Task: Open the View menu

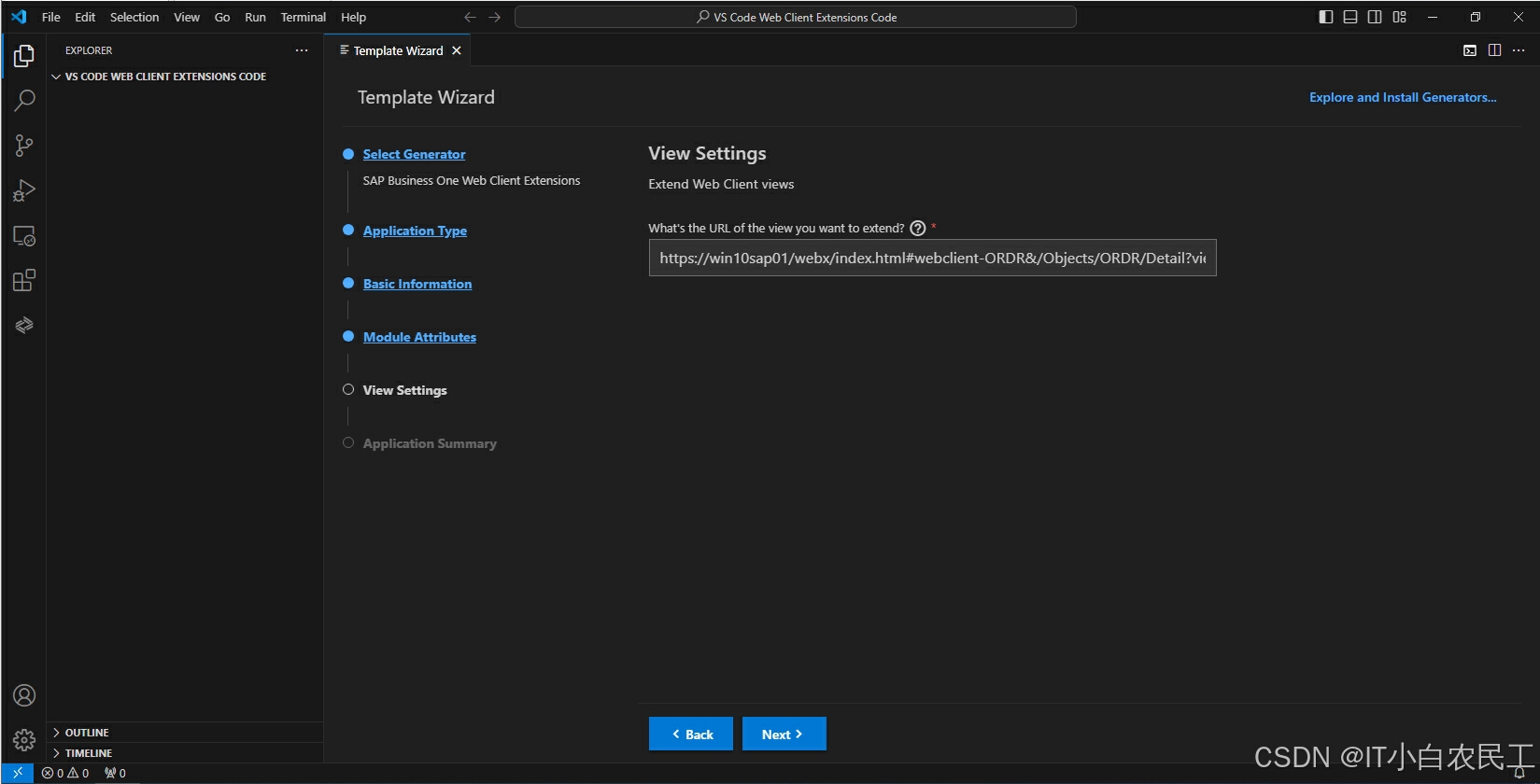Action: pos(187,17)
